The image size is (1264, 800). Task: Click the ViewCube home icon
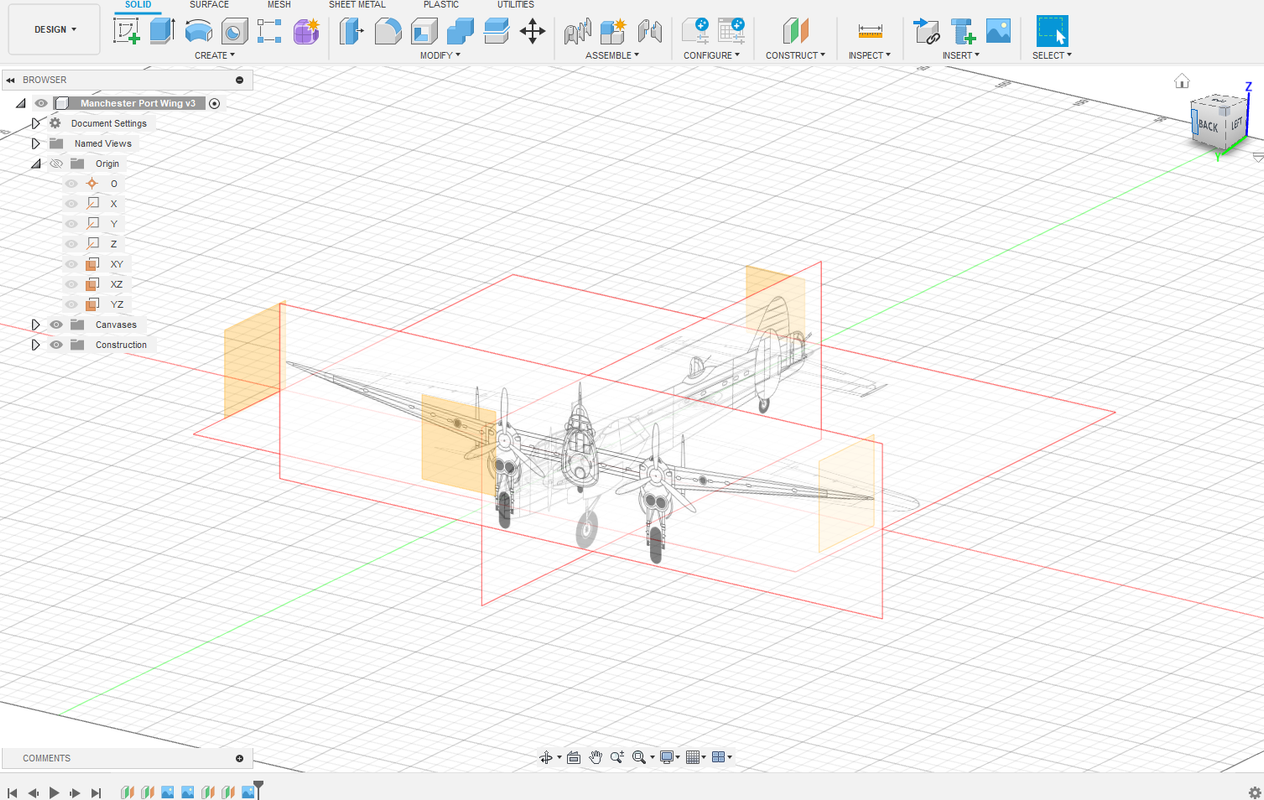point(1182,81)
